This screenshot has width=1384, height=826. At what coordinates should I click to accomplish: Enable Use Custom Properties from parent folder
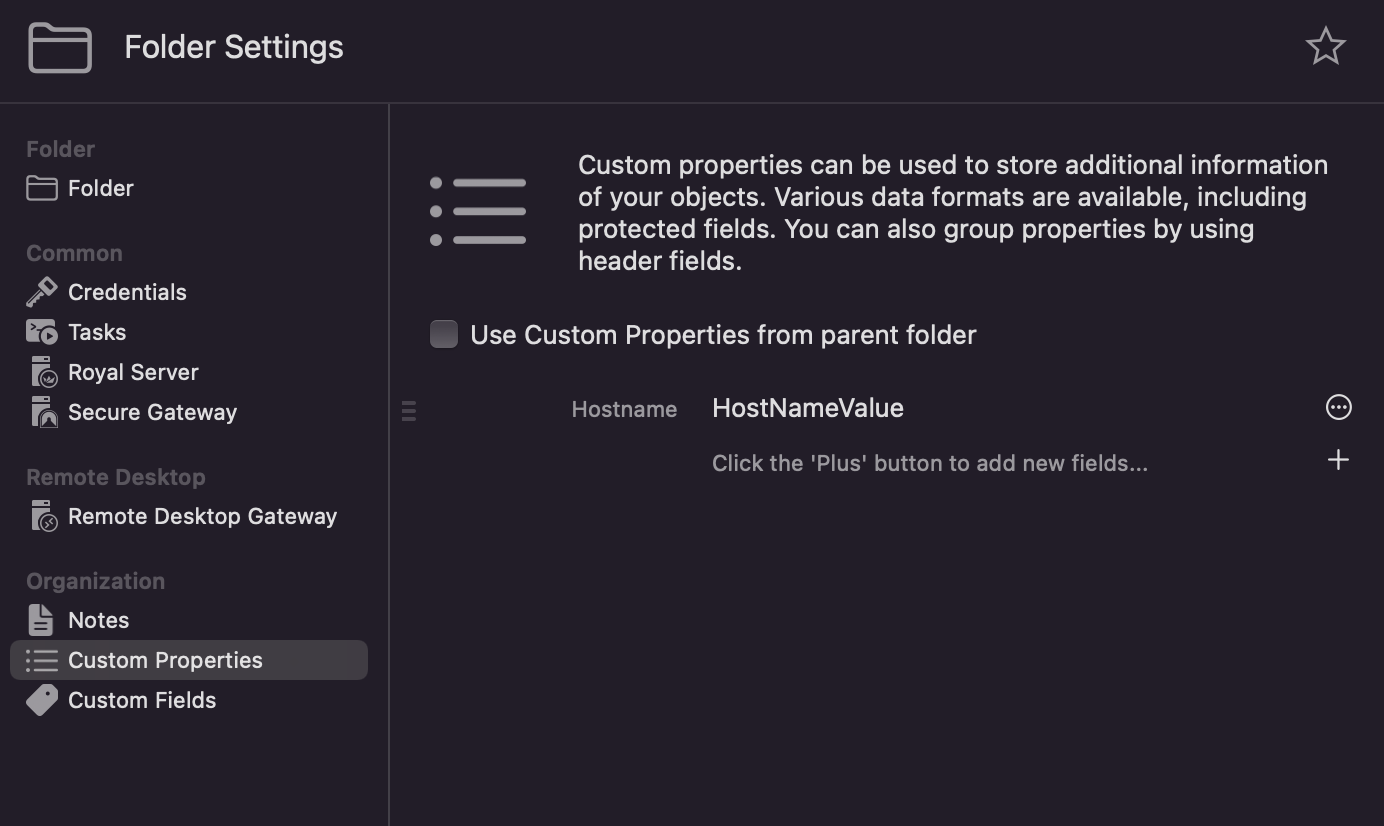(444, 334)
